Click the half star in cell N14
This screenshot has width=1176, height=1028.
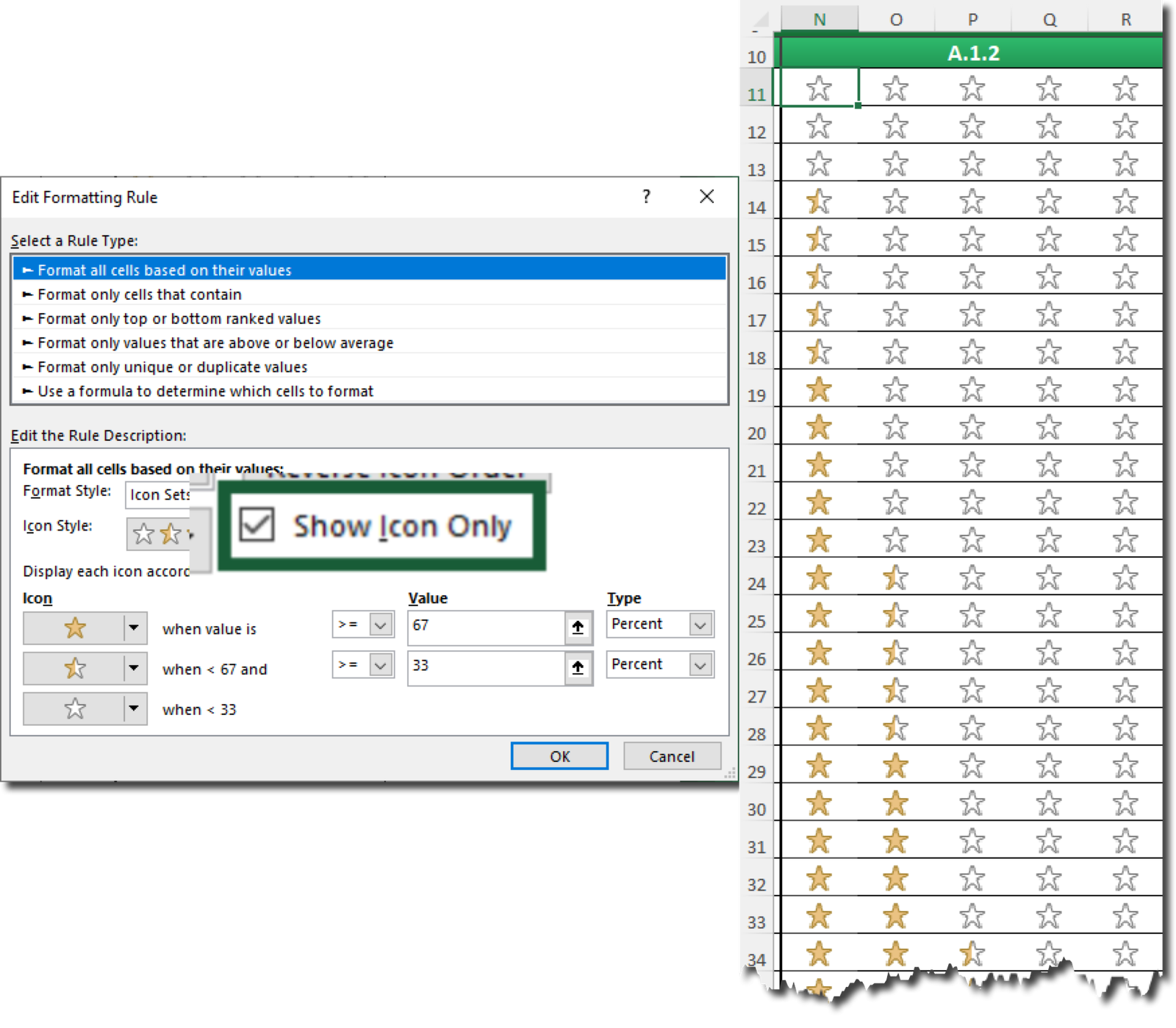coord(819,201)
